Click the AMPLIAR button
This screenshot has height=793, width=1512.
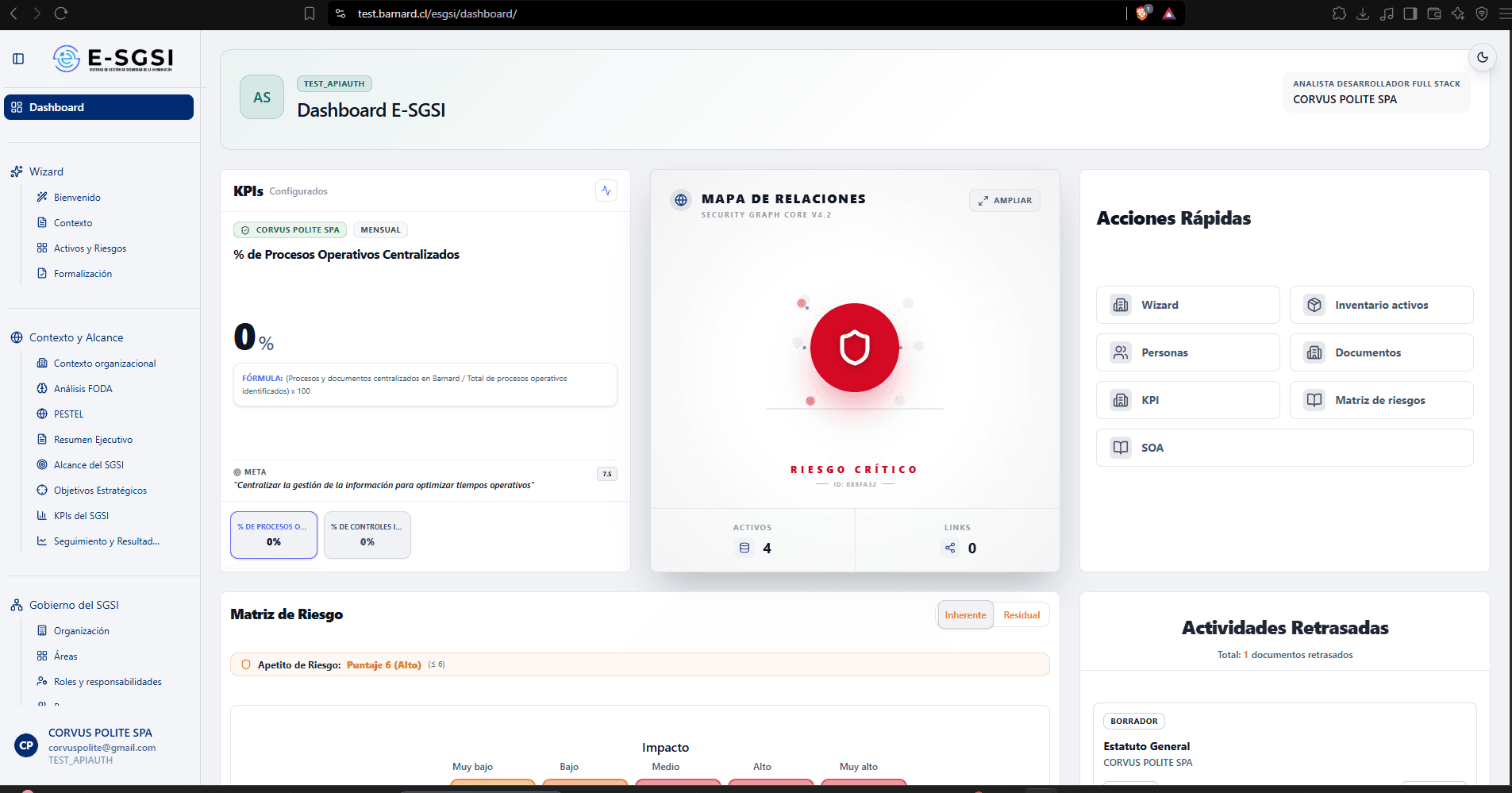[x=1005, y=201]
